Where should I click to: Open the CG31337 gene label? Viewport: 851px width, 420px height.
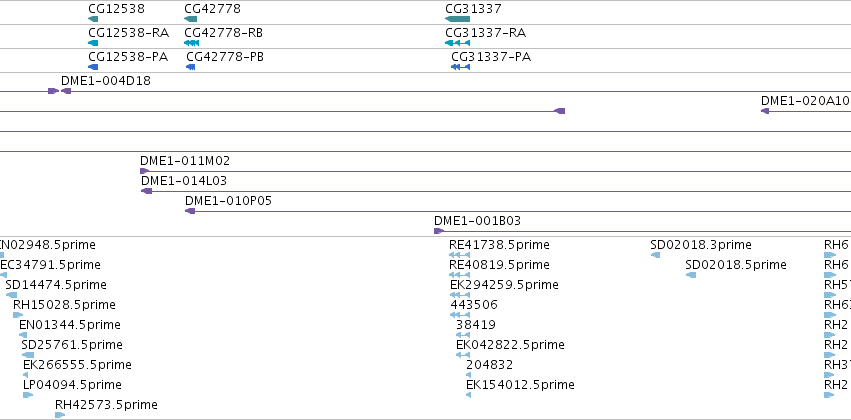coord(473,9)
